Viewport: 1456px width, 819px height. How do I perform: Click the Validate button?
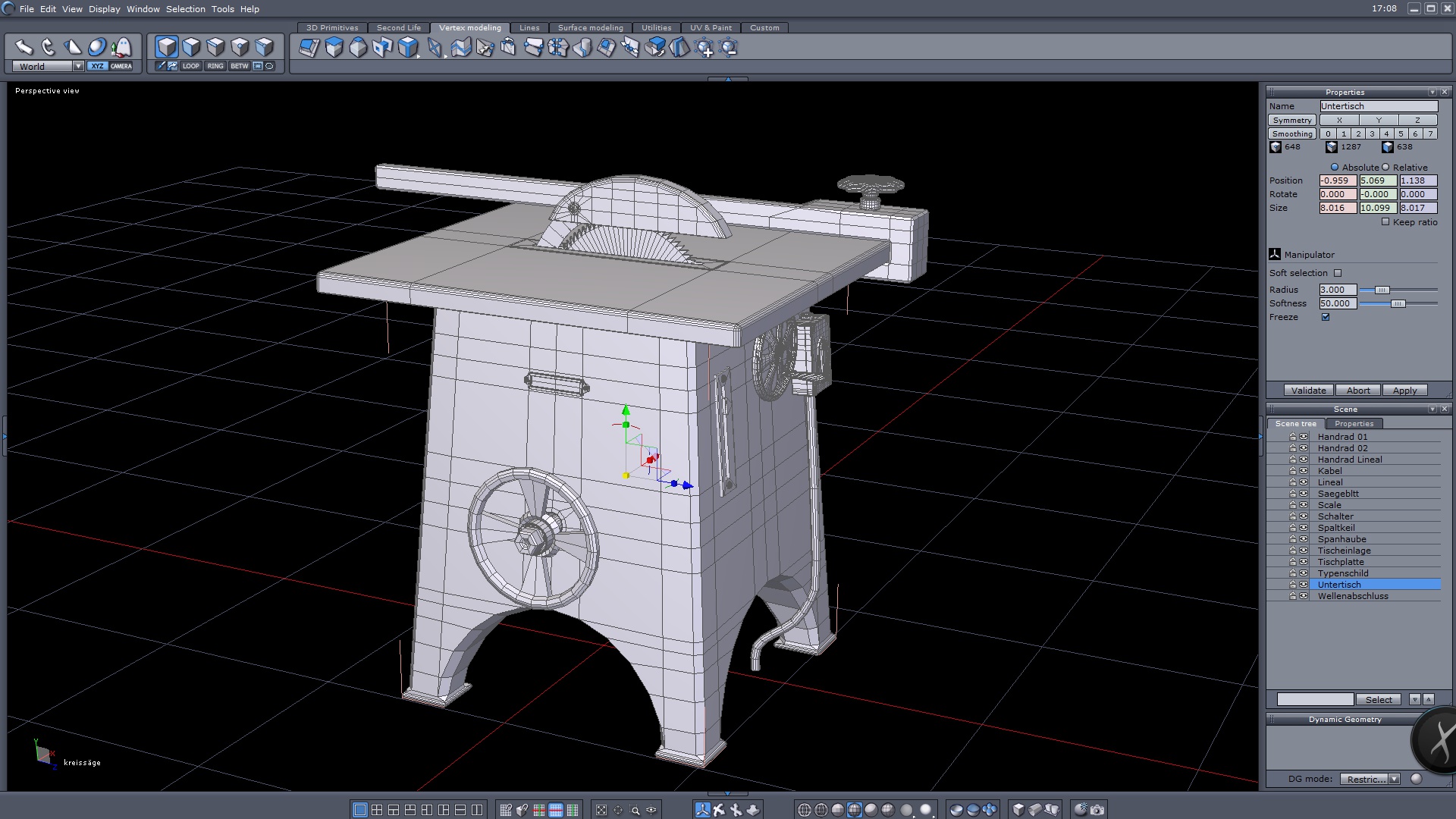pyautogui.click(x=1308, y=391)
